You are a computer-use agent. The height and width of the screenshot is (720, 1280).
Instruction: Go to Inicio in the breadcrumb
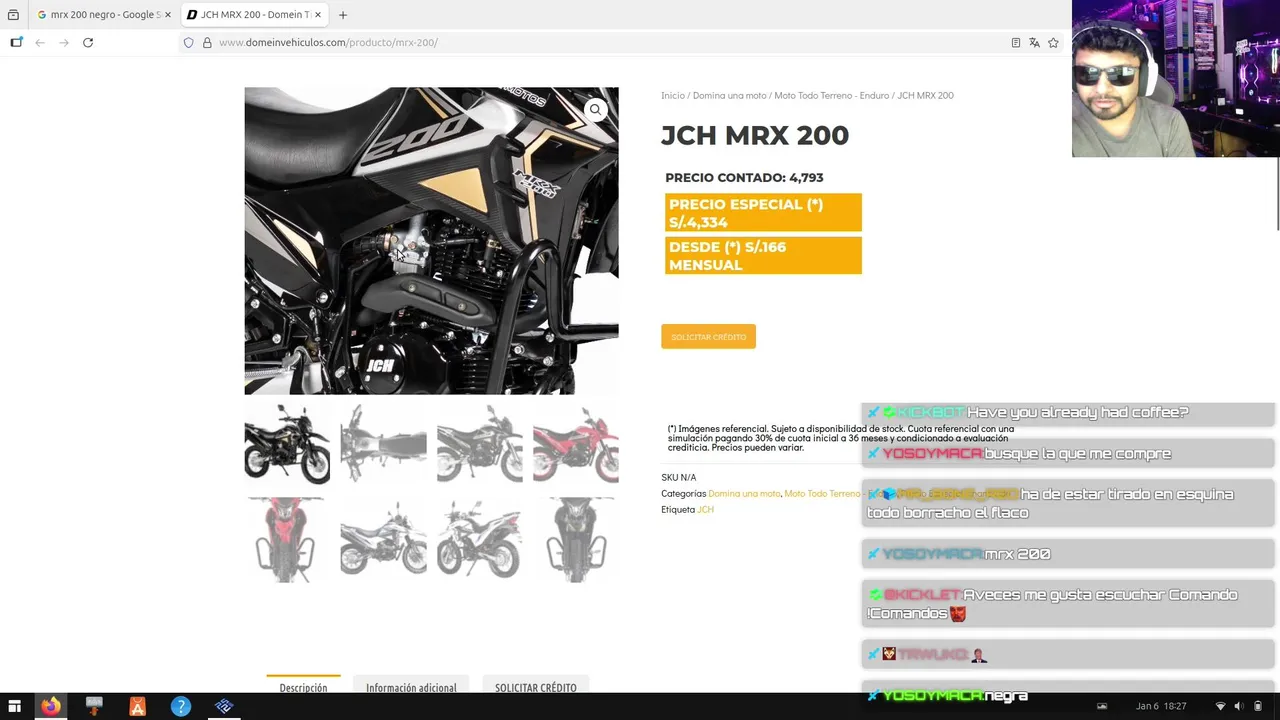tap(673, 96)
